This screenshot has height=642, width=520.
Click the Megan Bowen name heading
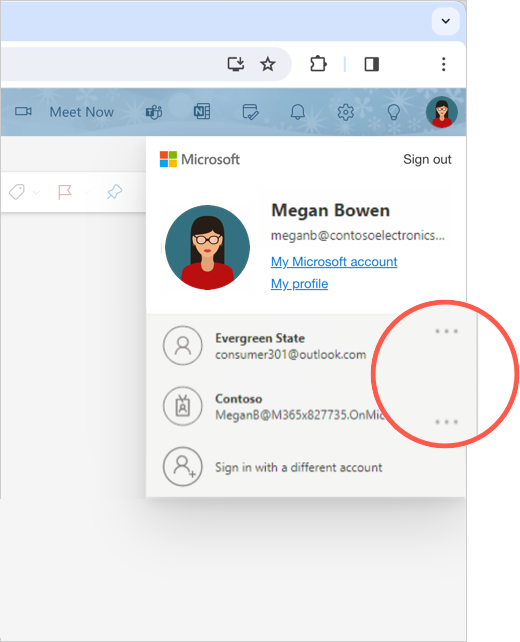click(x=330, y=210)
